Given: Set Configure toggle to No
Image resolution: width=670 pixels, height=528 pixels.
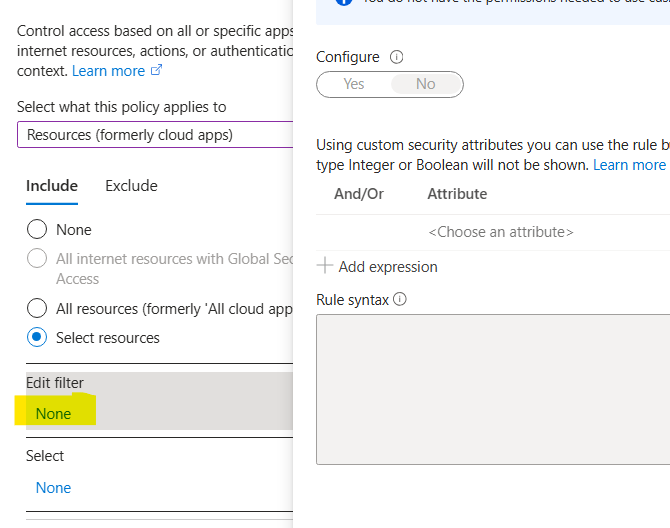Looking at the screenshot, I should click(426, 84).
